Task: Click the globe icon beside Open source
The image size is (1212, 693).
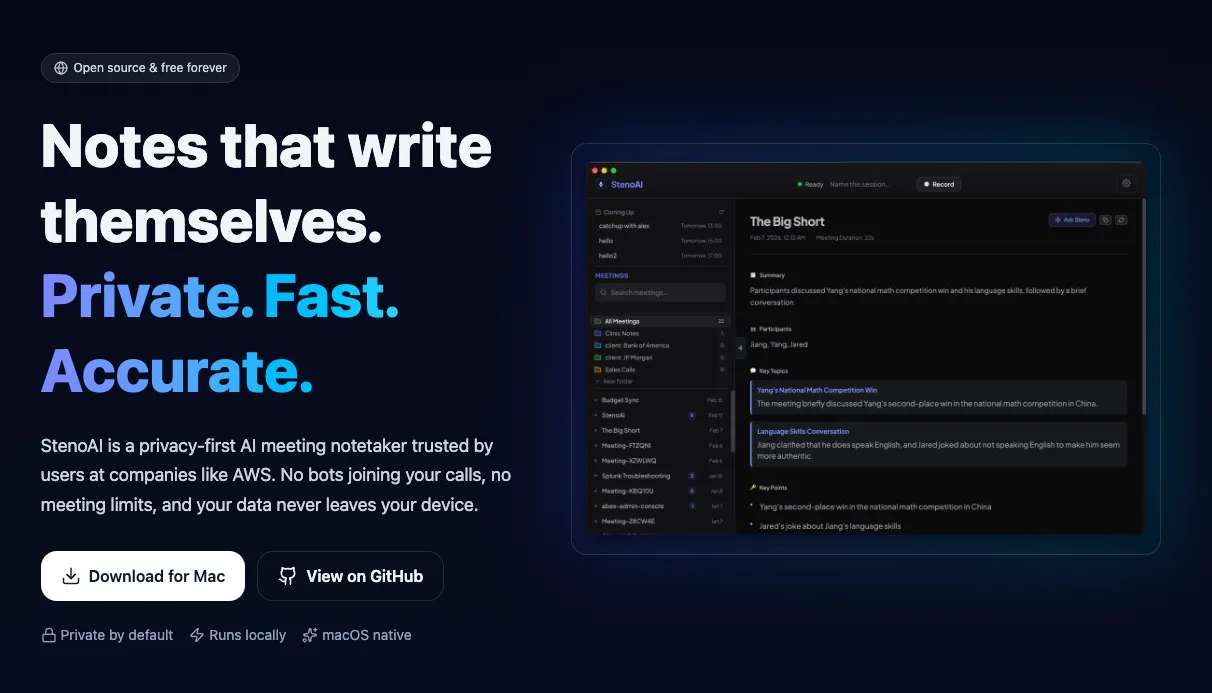Action: click(62, 68)
